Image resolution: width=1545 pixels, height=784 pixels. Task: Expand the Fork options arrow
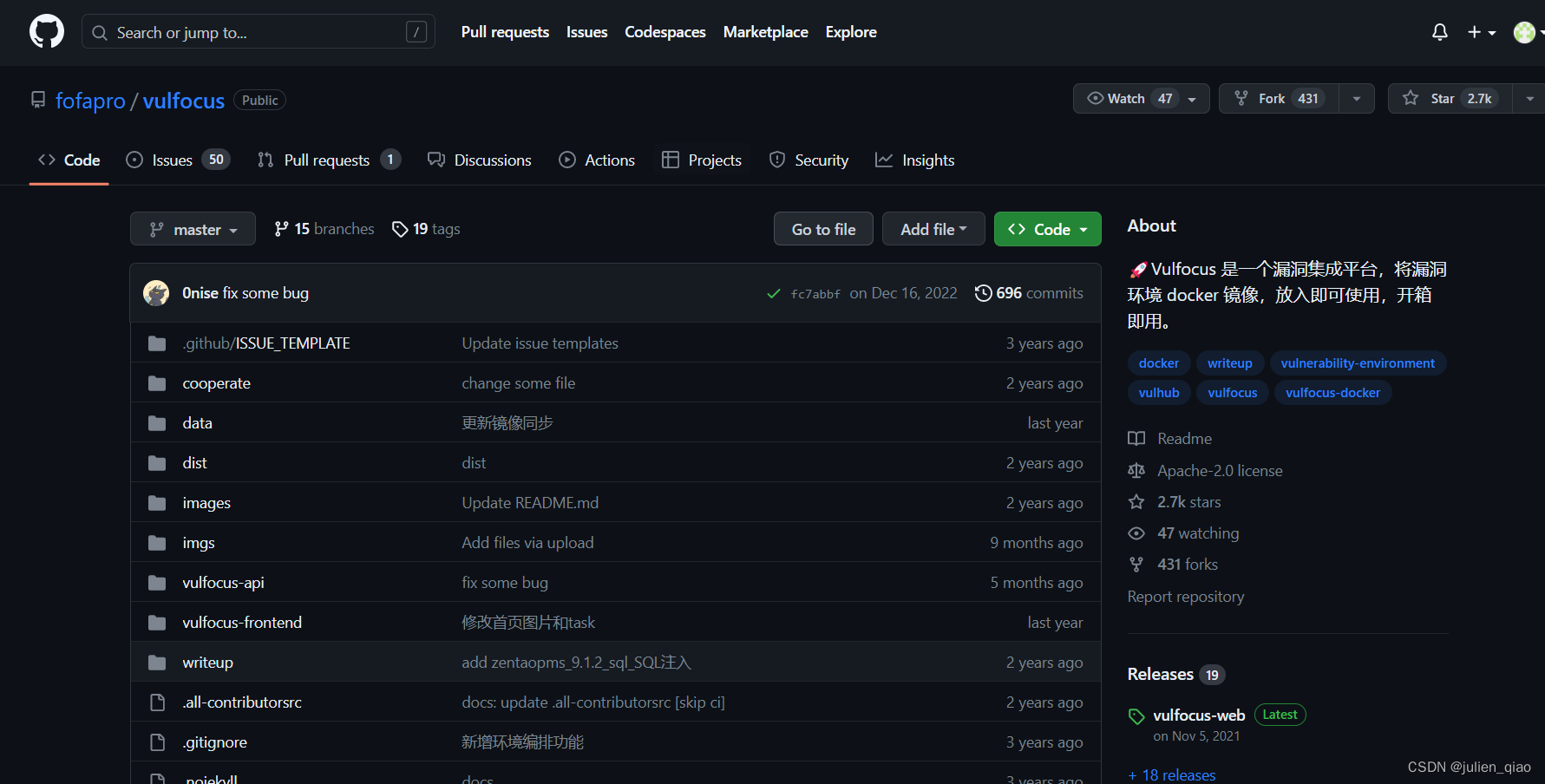1357,99
